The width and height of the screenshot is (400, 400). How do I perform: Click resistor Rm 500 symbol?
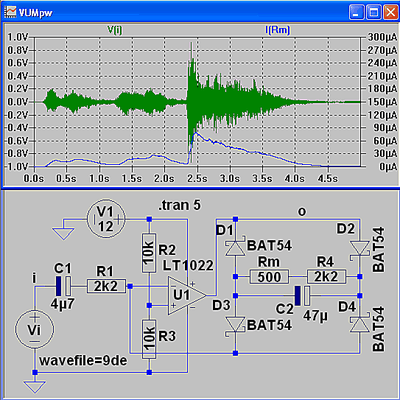coord(269,277)
